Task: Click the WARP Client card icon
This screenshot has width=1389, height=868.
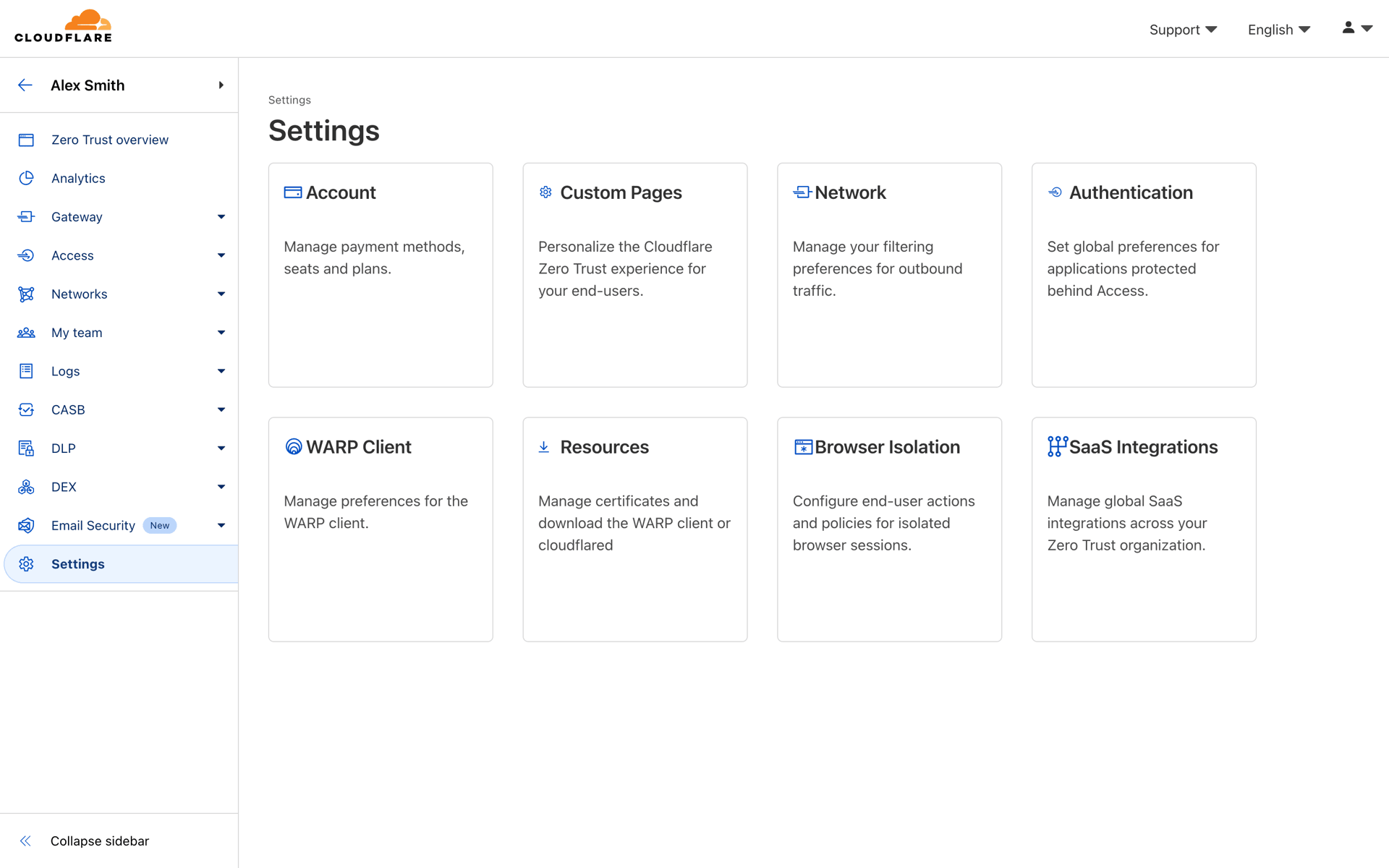Action: point(294,447)
